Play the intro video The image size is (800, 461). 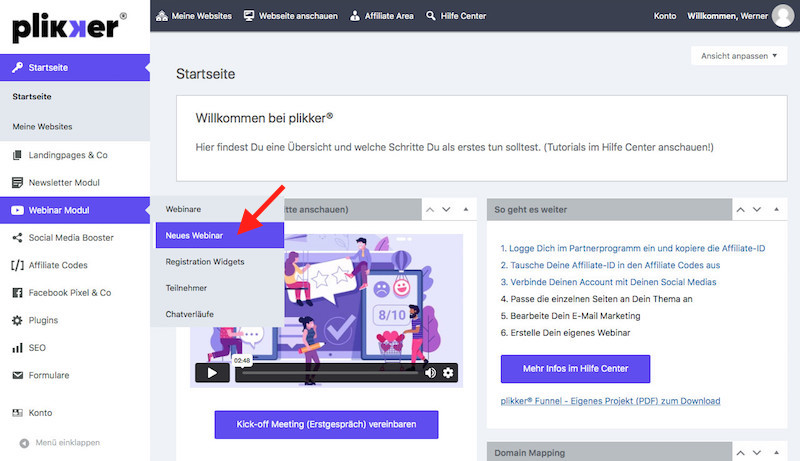coord(212,373)
